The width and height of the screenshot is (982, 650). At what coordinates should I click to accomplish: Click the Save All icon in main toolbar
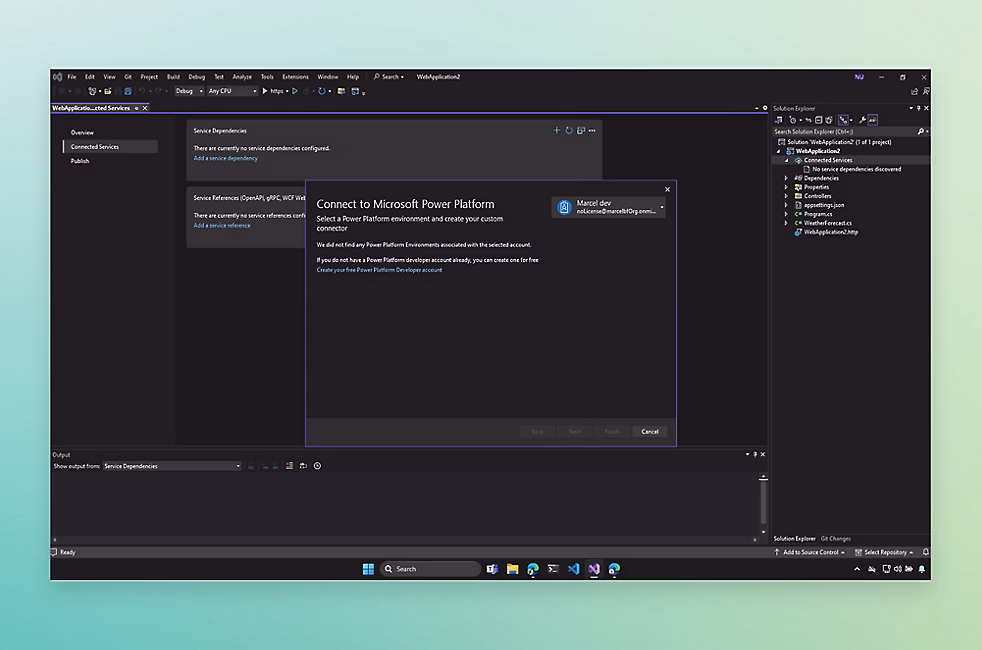(128, 91)
